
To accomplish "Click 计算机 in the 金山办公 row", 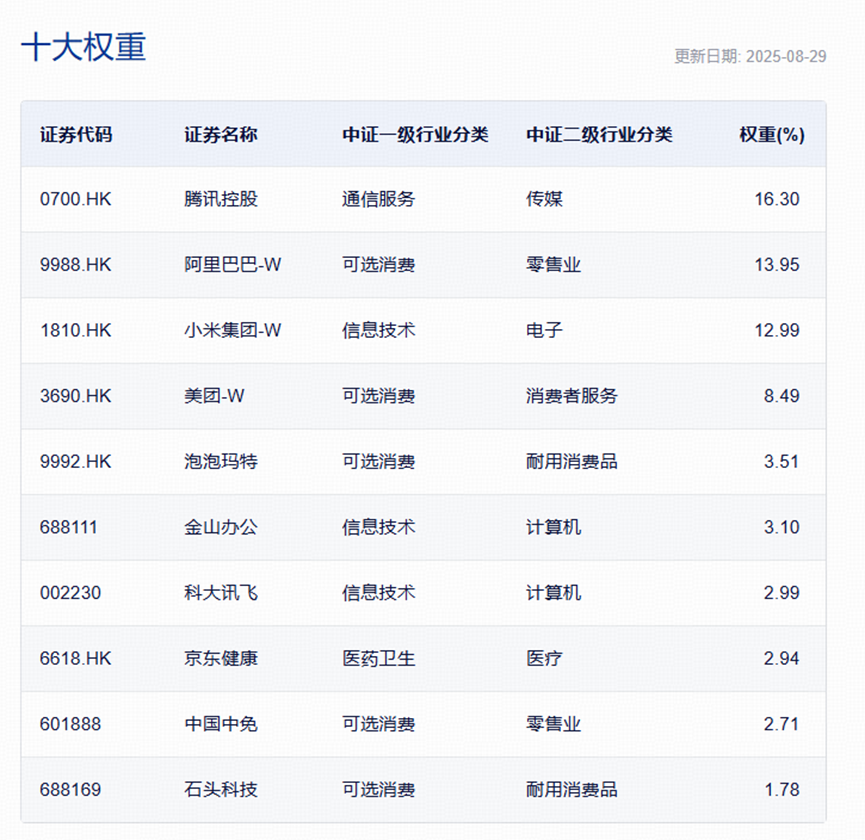I will point(553,527).
